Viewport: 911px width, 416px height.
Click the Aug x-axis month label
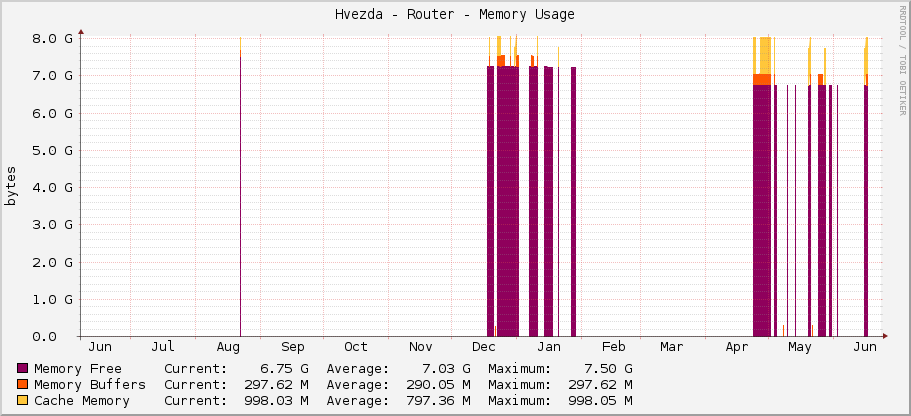click(228, 347)
